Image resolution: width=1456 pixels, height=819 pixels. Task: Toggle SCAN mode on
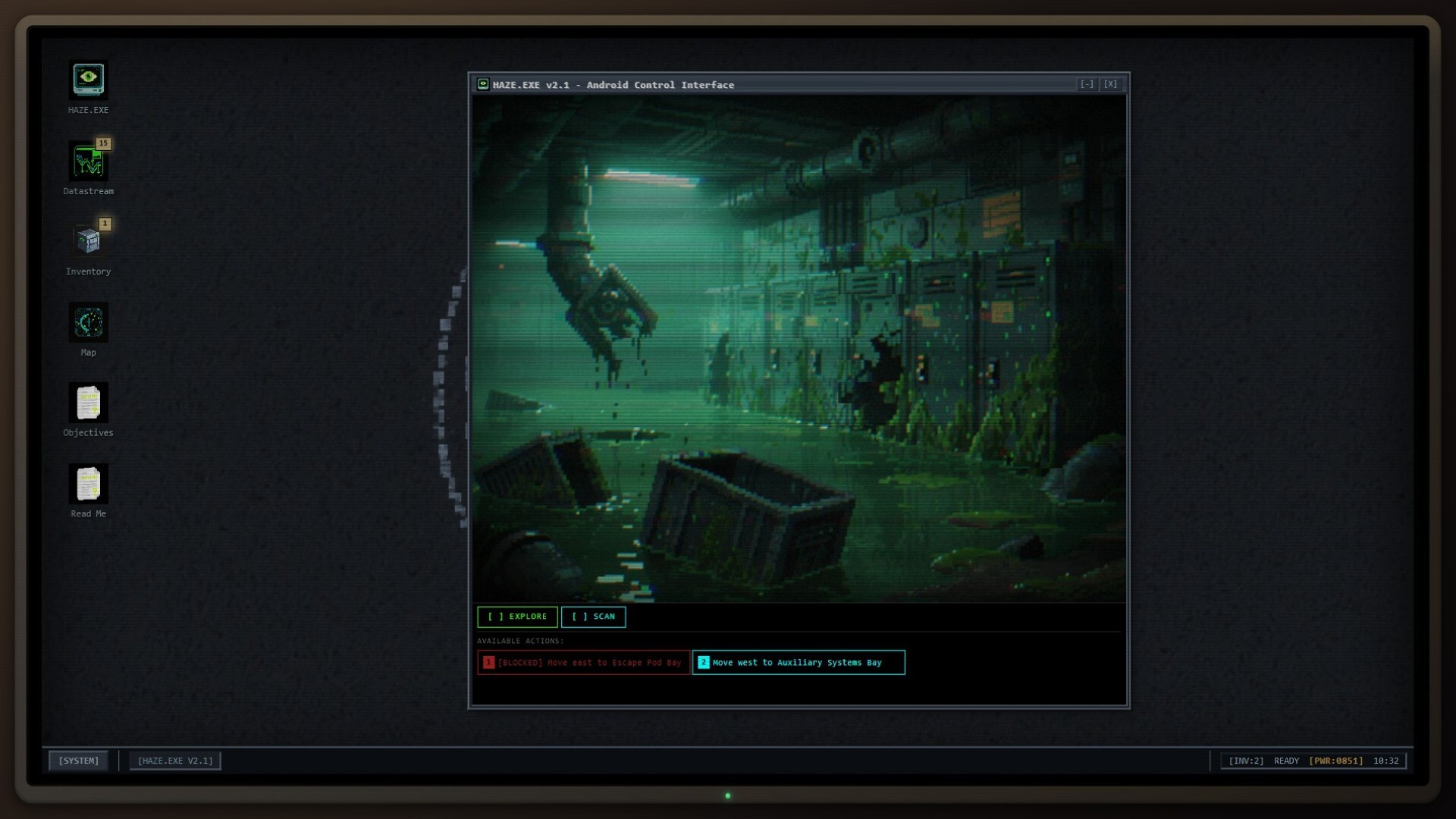[x=595, y=617]
